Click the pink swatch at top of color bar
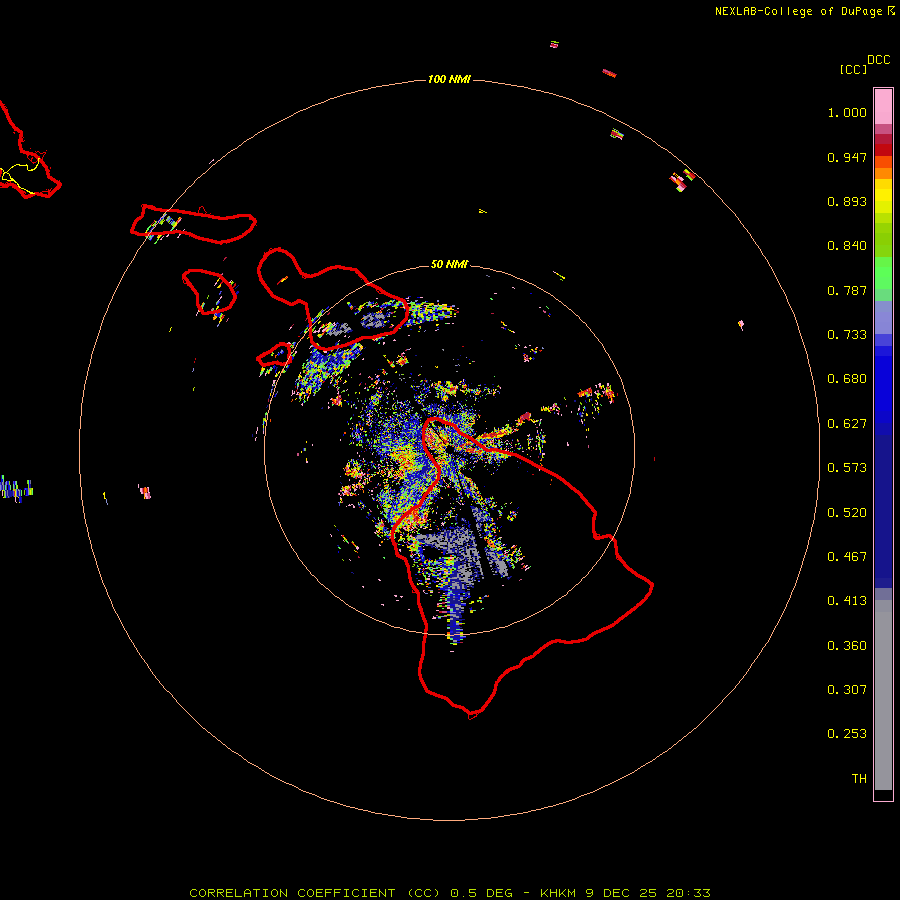 tap(883, 107)
